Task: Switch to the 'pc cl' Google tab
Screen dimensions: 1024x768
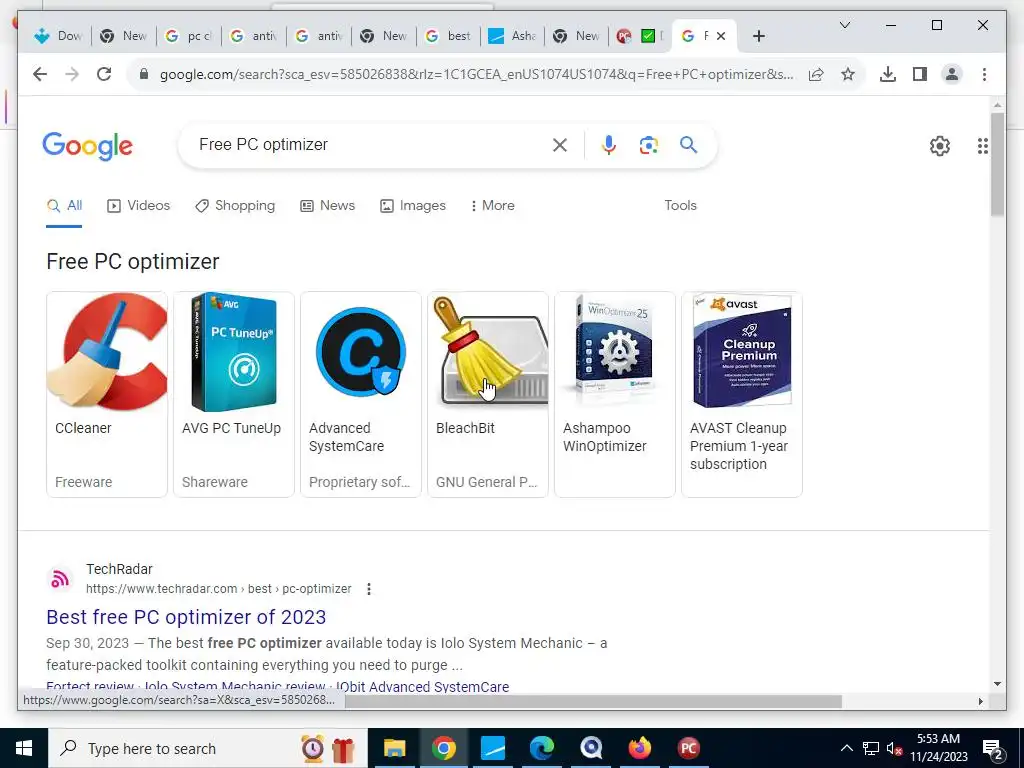Action: [189, 36]
